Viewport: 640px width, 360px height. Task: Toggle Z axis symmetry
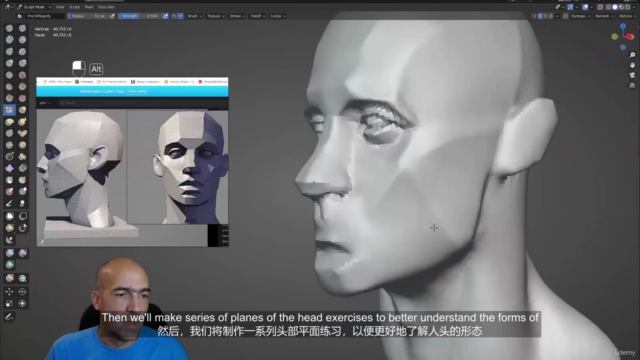[x=551, y=16]
